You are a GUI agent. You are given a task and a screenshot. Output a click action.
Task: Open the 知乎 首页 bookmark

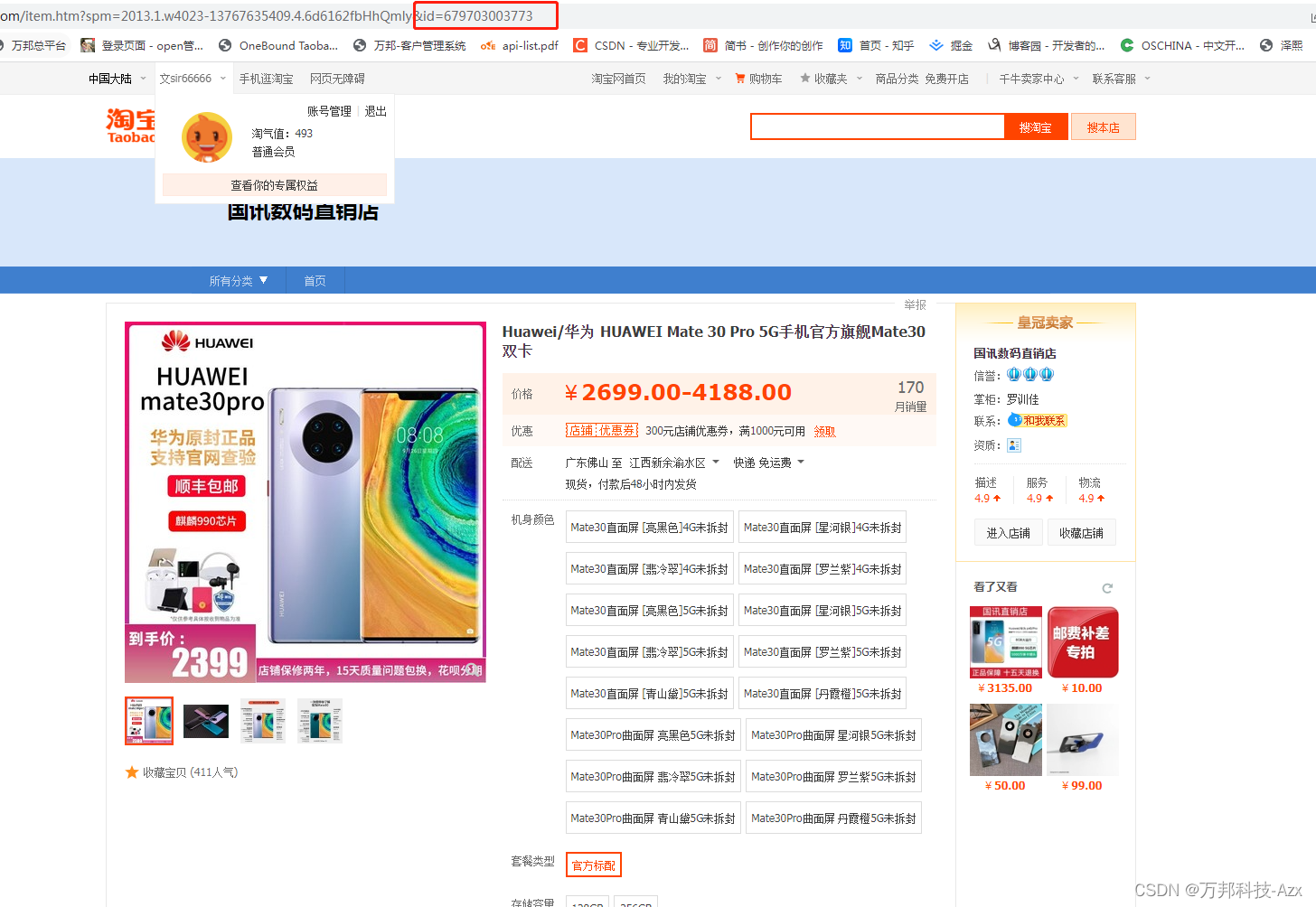tap(876, 45)
